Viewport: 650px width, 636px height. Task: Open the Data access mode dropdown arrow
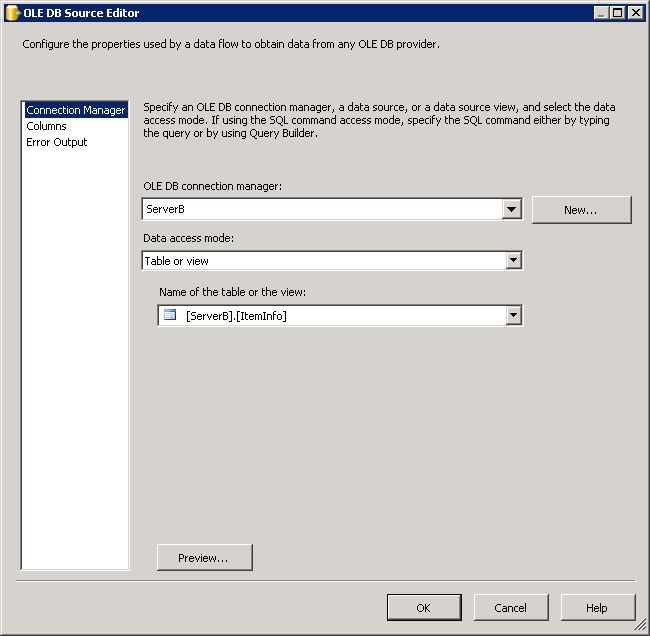[513, 261]
